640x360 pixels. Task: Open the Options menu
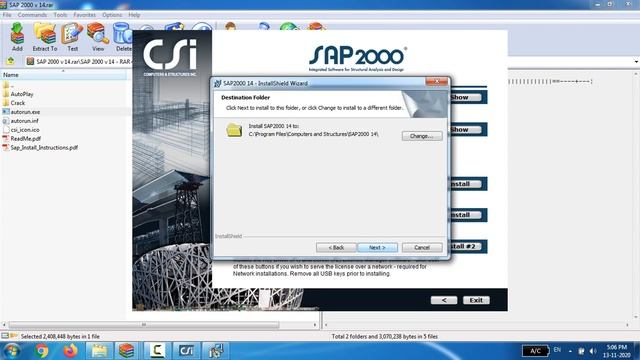[x=112, y=15]
